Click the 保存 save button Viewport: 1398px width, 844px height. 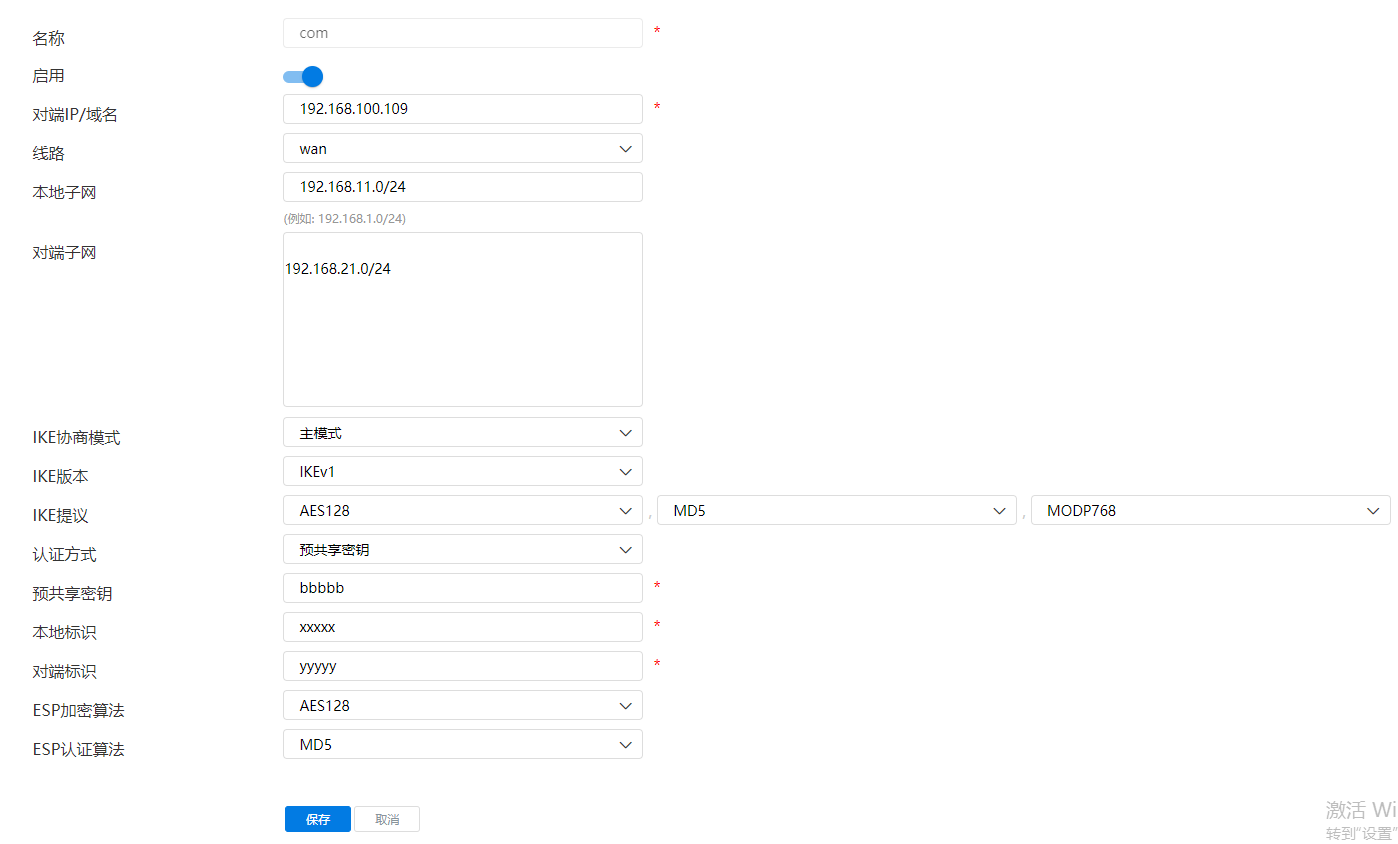tap(317, 820)
